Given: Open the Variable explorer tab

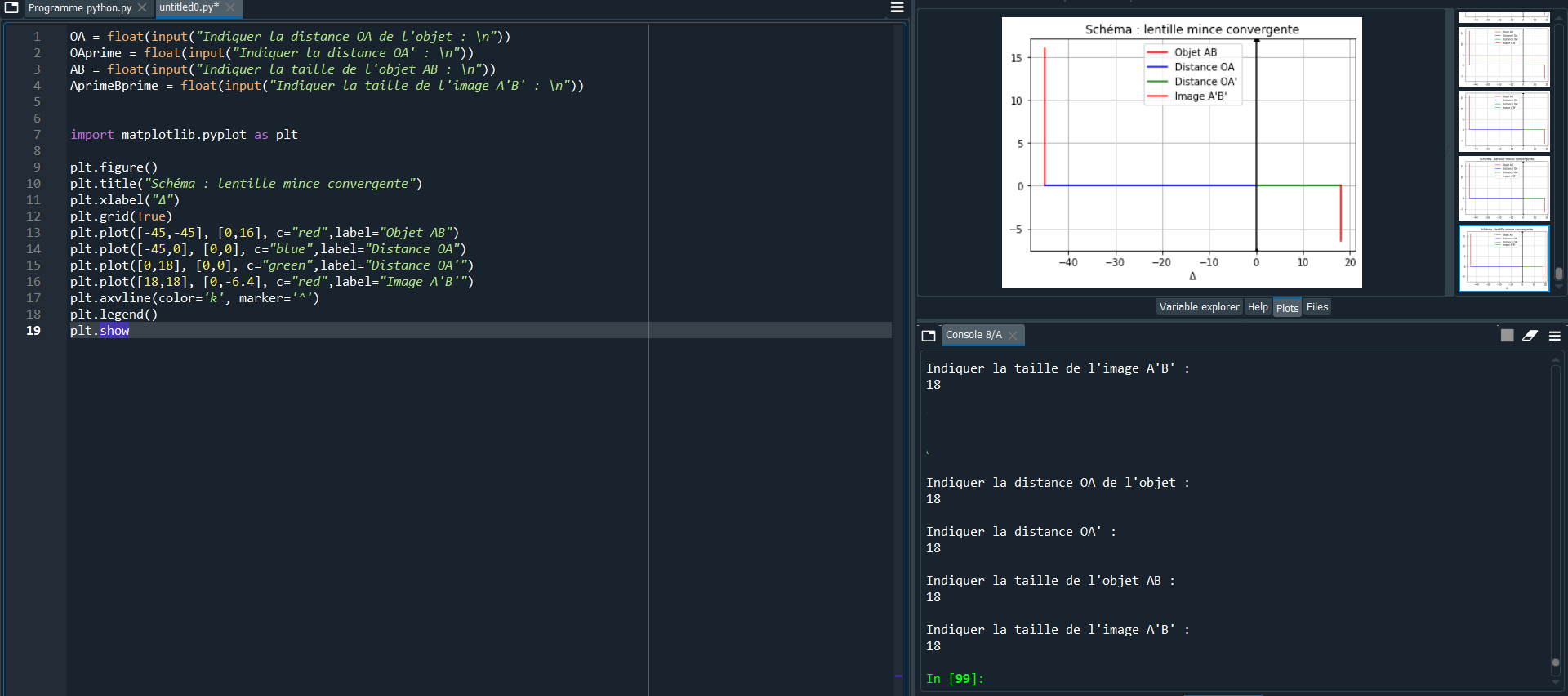Looking at the screenshot, I should (1199, 307).
